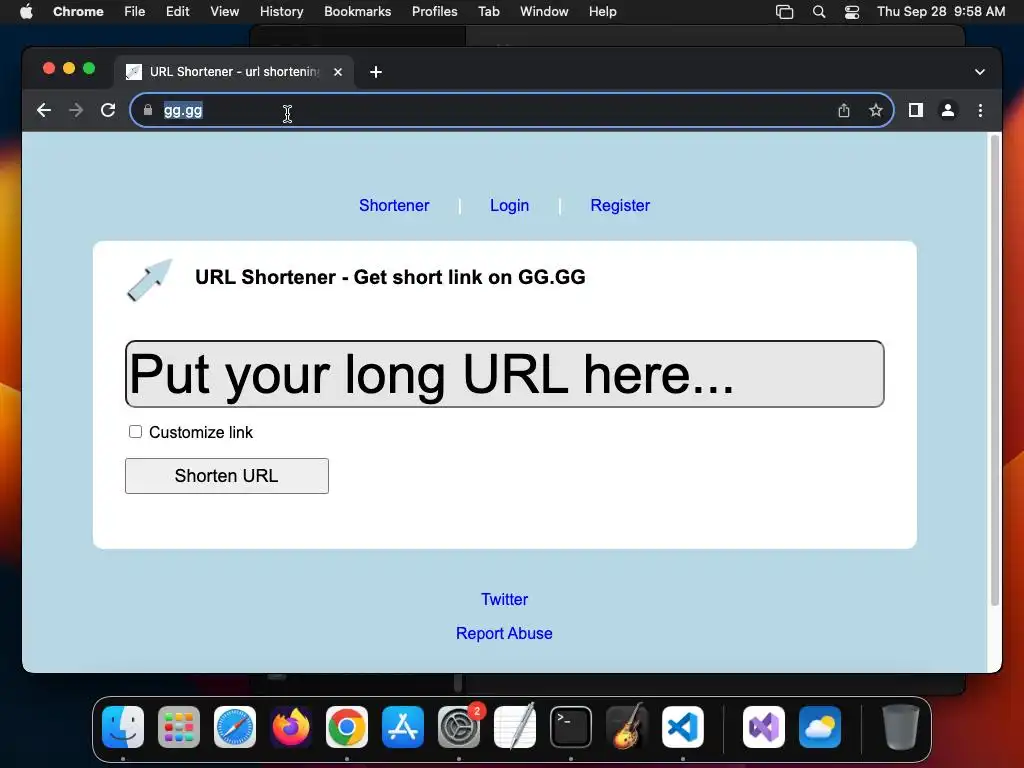Open Launchpad from the Dock
Image resolution: width=1024 pixels, height=768 pixels.
coord(179,727)
